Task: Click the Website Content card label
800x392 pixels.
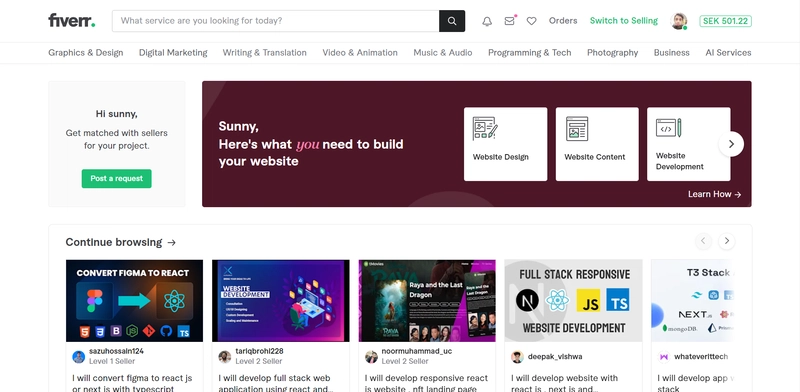Action: [x=594, y=157]
